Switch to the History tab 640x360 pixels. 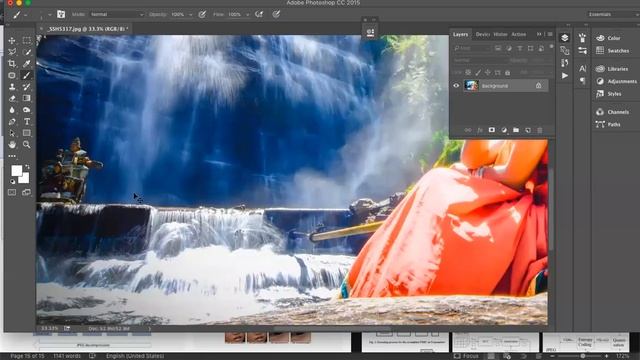click(x=500, y=34)
